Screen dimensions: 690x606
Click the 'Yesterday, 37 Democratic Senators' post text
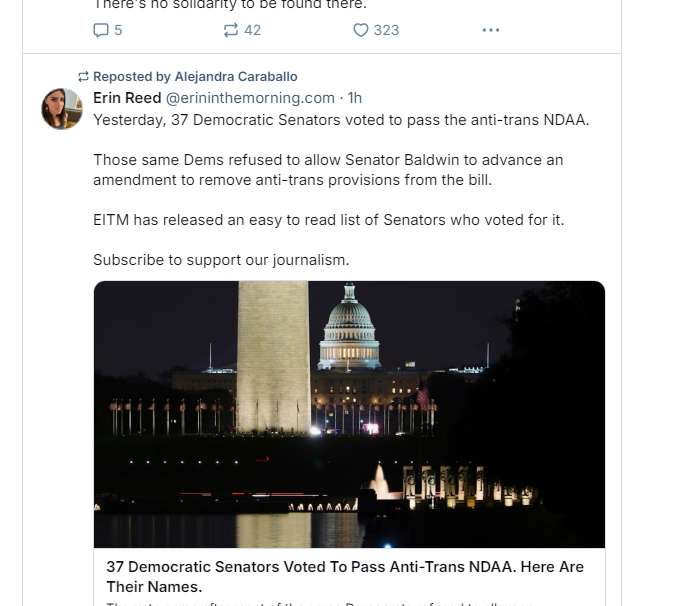tap(341, 120)
